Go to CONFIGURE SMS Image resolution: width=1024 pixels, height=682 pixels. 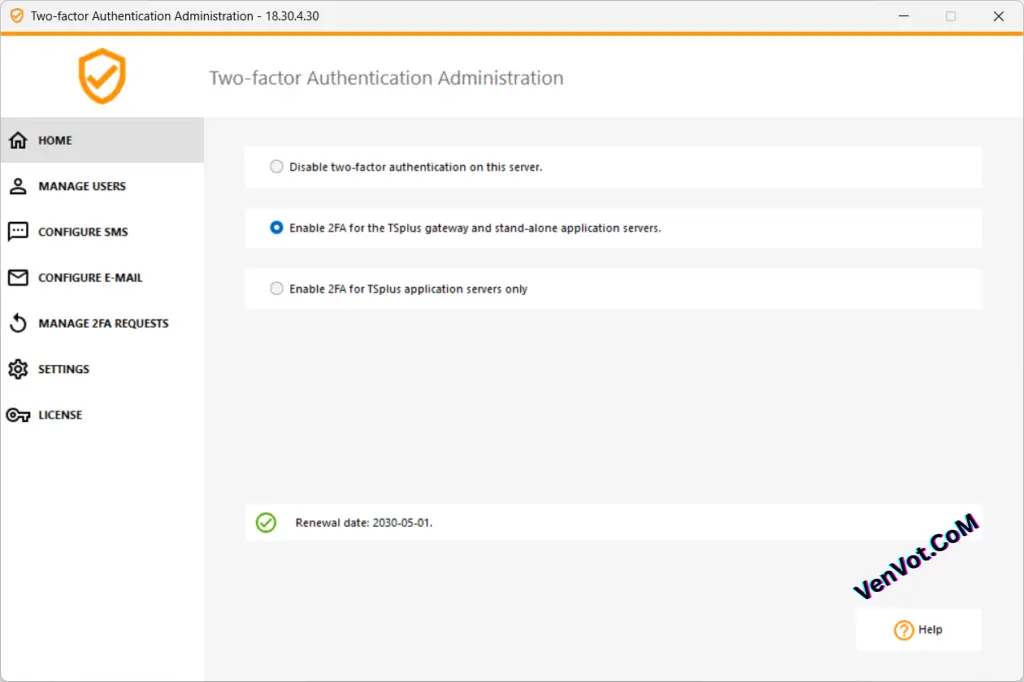[x=102, y=232]
